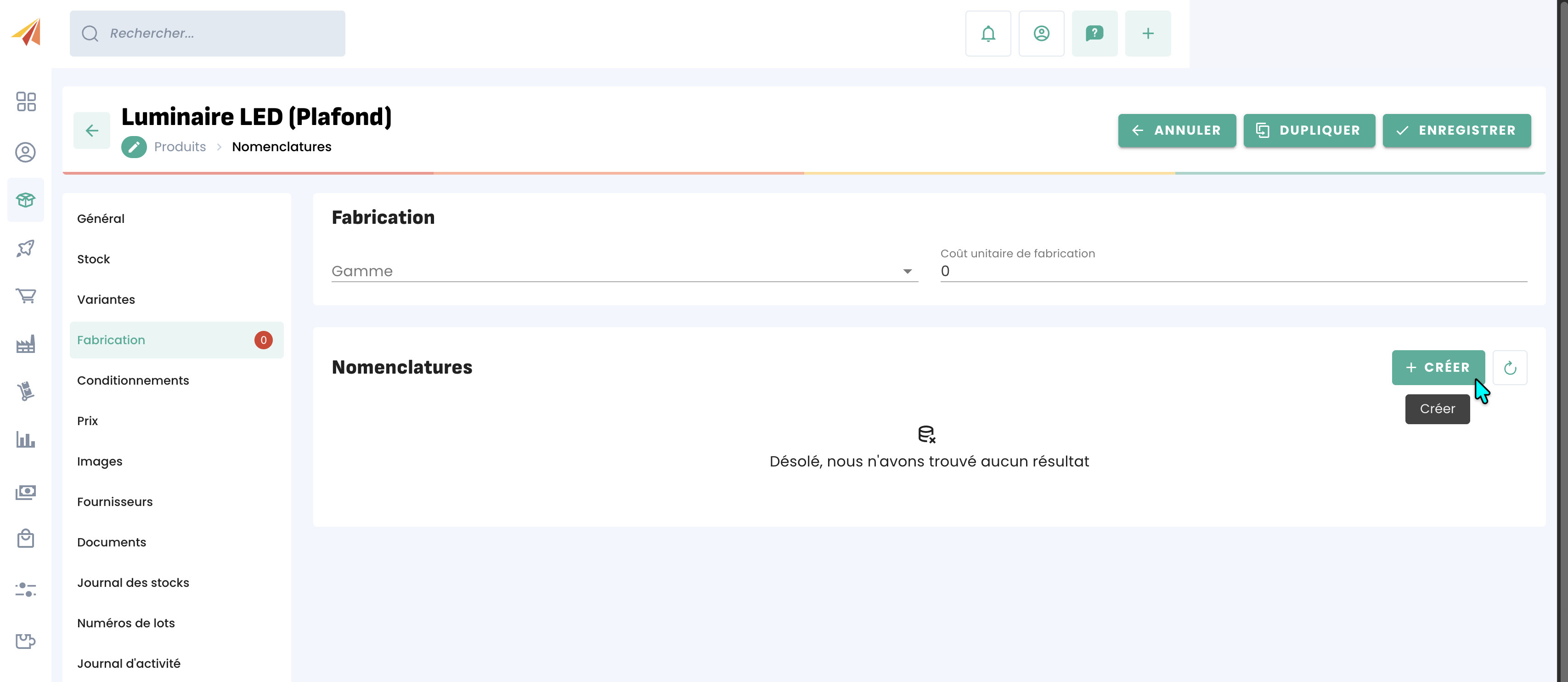Viewport: 1568px width, 682px height.
Task: Open the factory production sidebar icon
Action: tap(26, 345)
